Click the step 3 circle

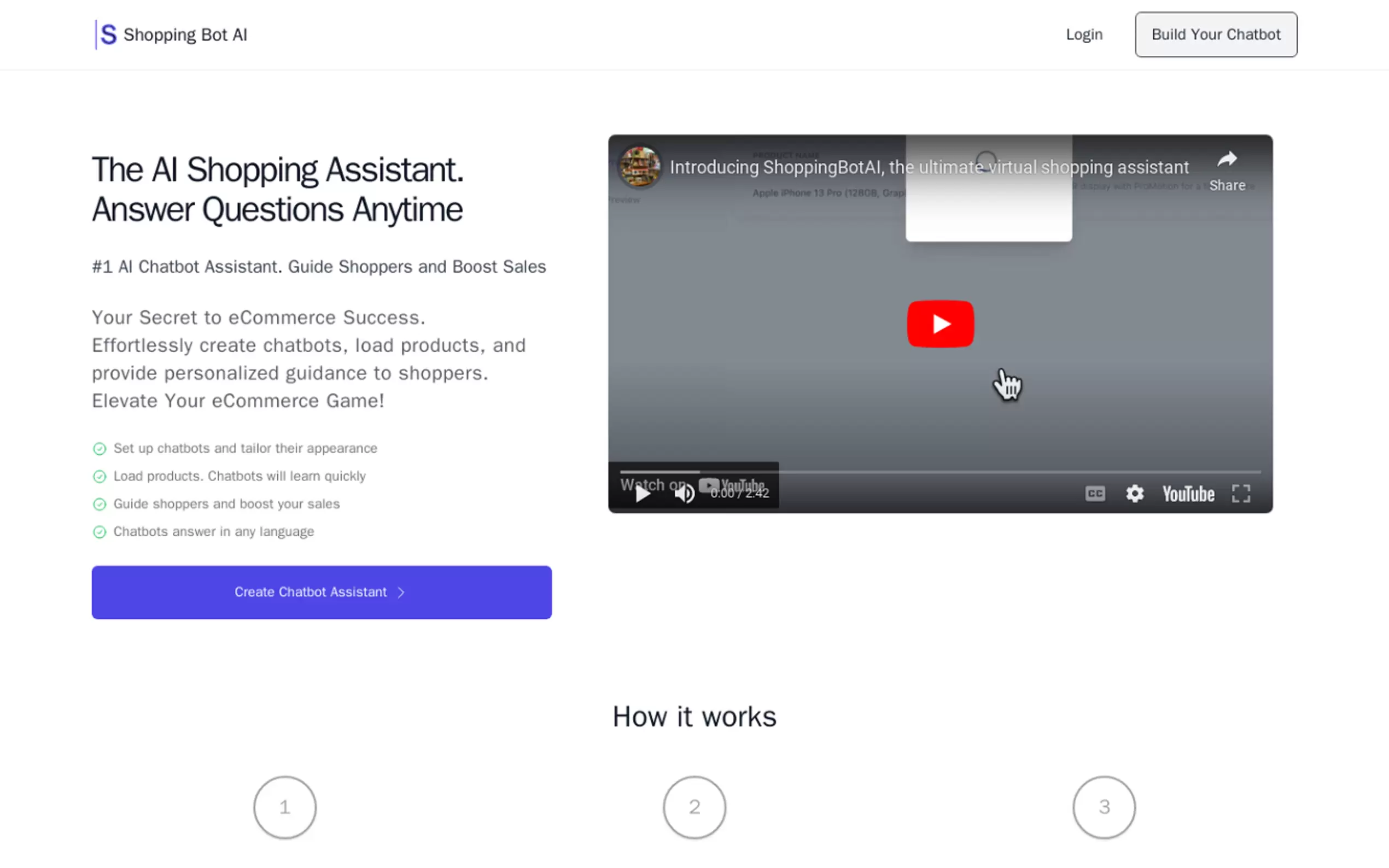pos(1104,807)
